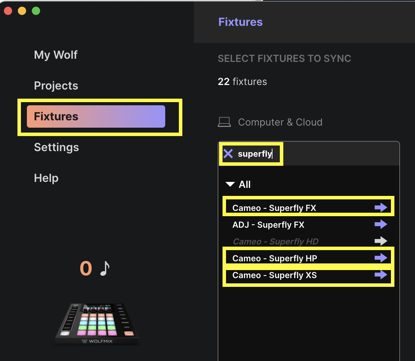Select the ADJ - Superfly FX row
The image size is (415, 361).
[308, 225]
